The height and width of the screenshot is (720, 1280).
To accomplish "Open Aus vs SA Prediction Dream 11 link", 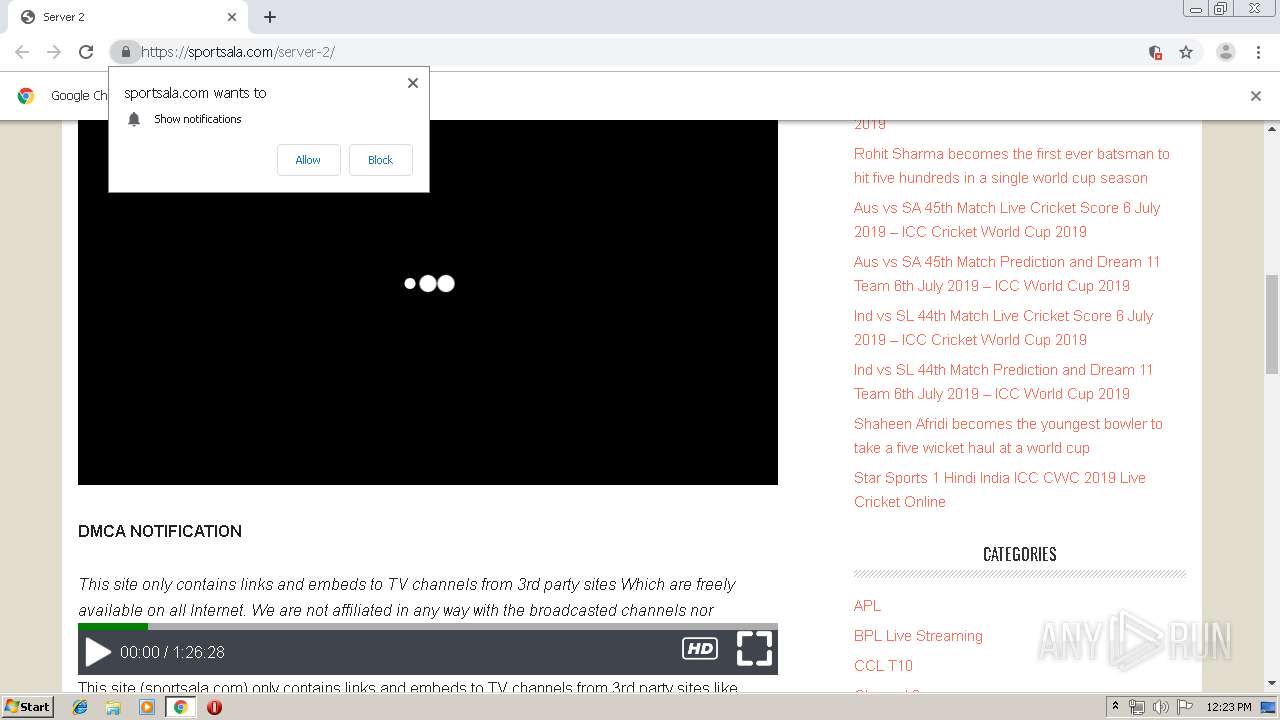I will [x=1007, y=274].
